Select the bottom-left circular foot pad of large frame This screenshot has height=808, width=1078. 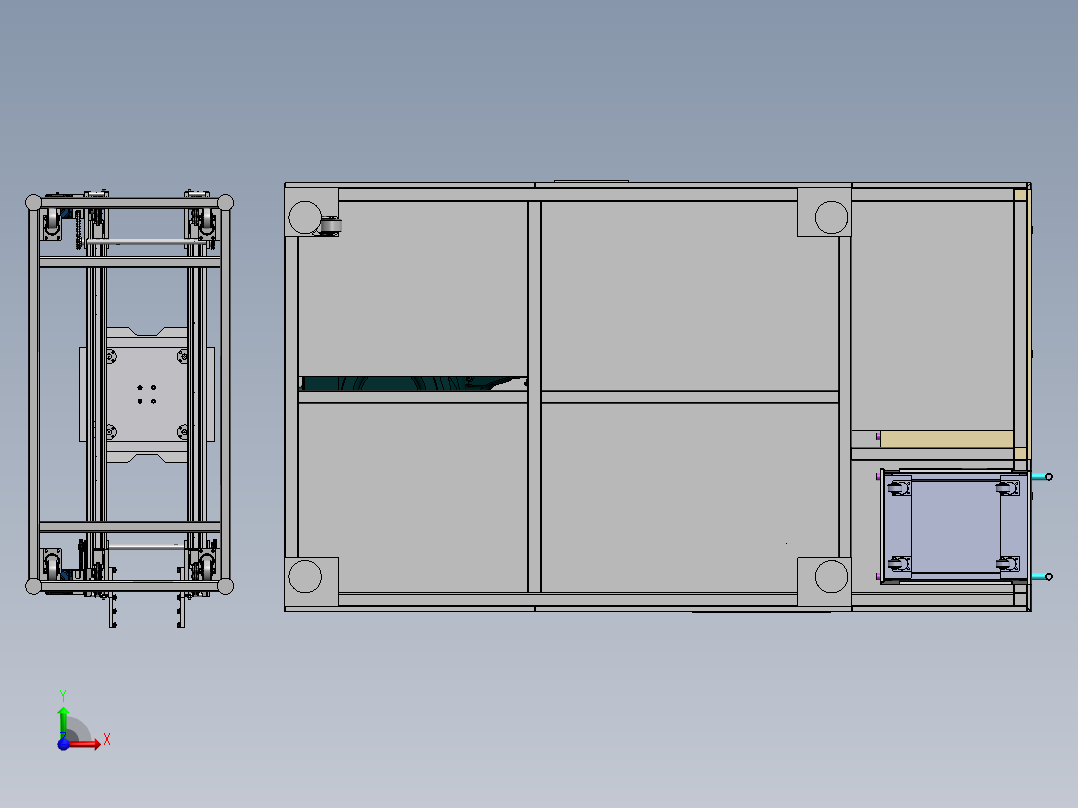pyautogui.click(x=305, y=576)
